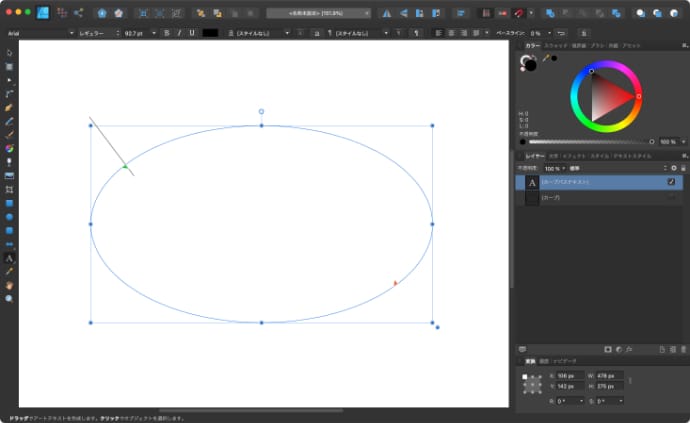The height and width of the screenshot is (423, 690).
Task: Activate the Zoom tool
Action: click(9, 298)
